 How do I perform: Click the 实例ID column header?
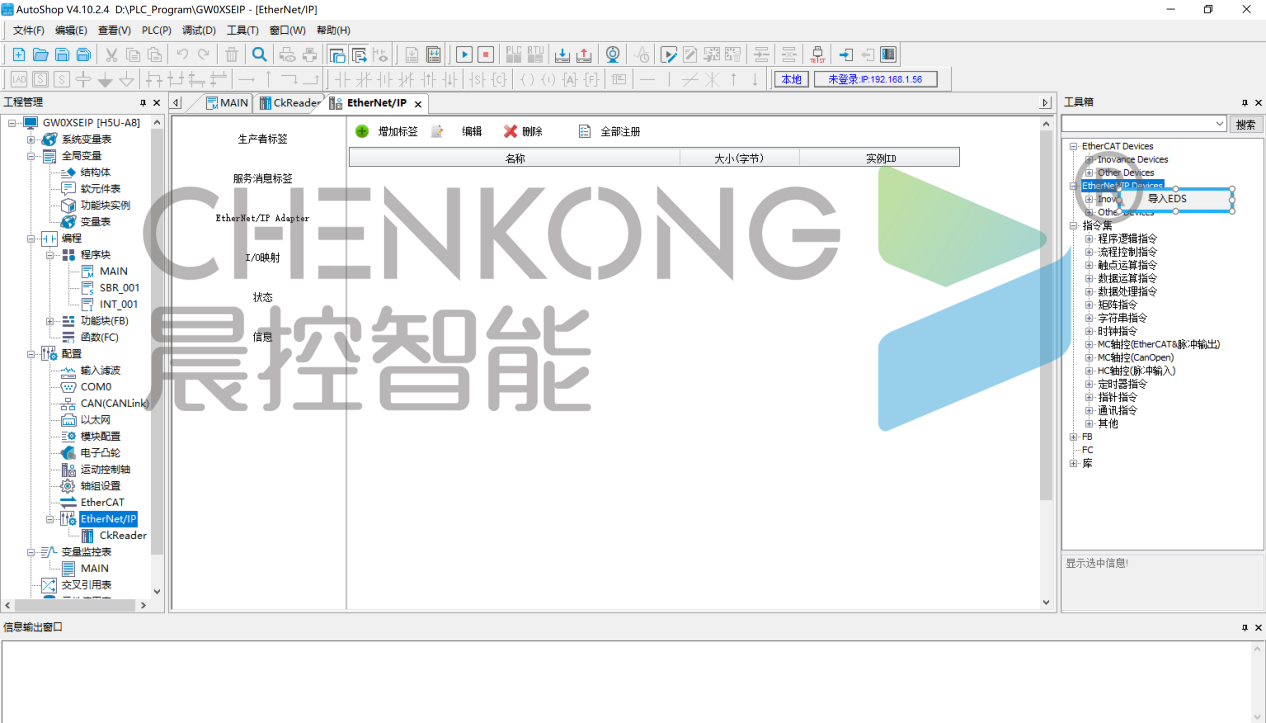click(x=880, y=158)
